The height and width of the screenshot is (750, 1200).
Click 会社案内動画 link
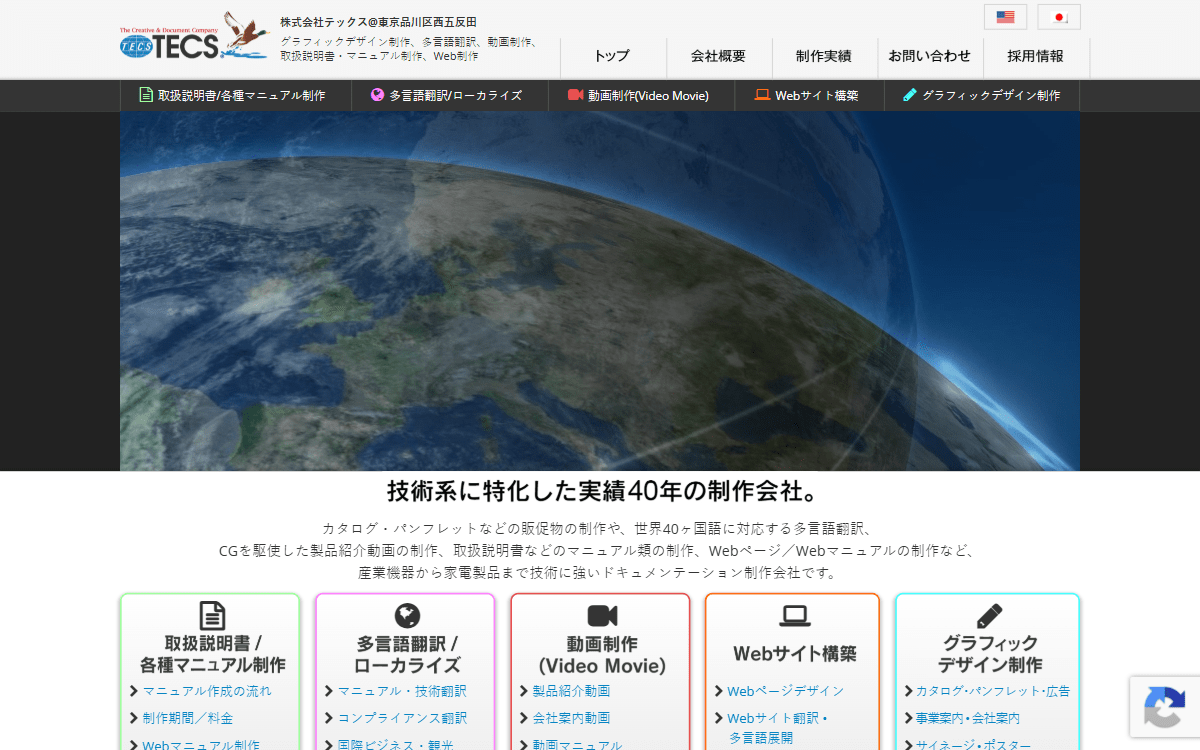pos(571,718)
